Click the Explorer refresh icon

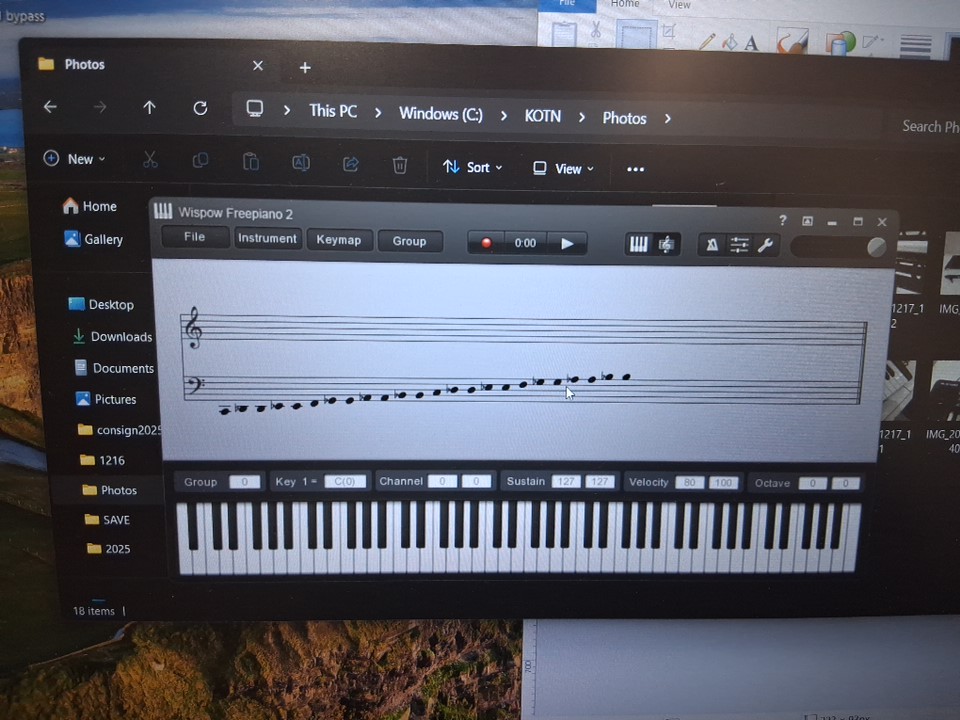point(200,108)
